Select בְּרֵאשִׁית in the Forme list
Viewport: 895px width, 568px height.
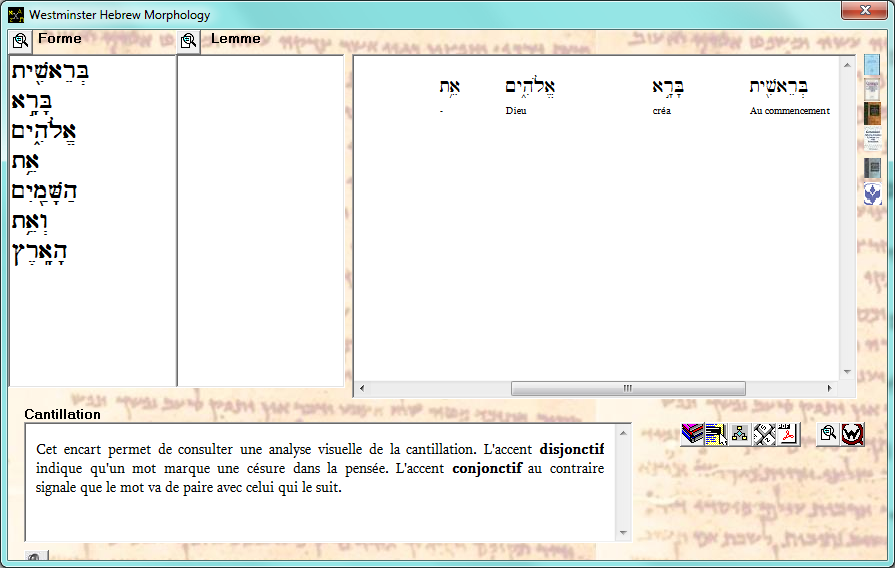pyautogui.click(x=50, y=71)
